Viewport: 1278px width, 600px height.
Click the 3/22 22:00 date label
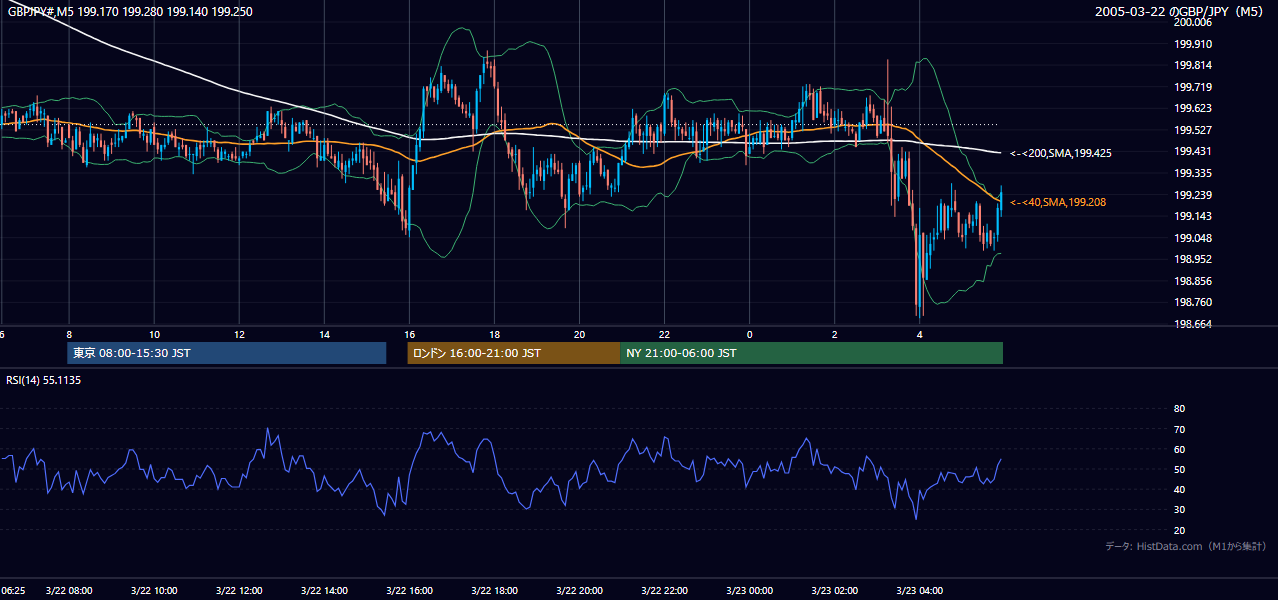click(665, 590)
